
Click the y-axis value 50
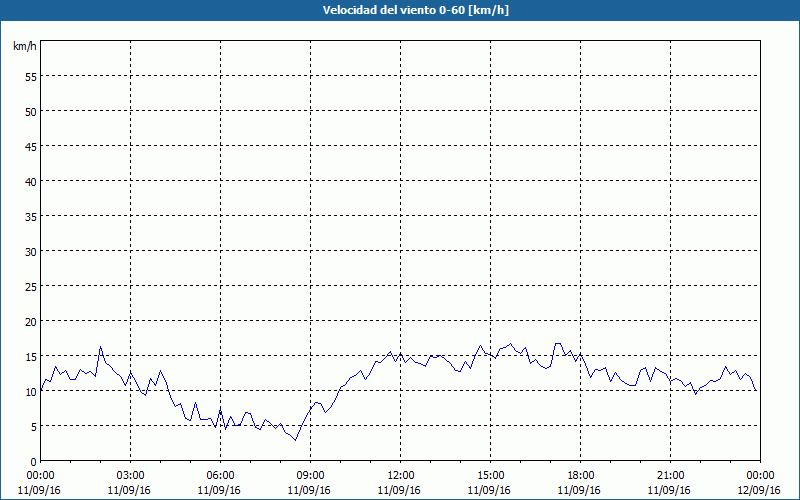click(x=31, y=111)
